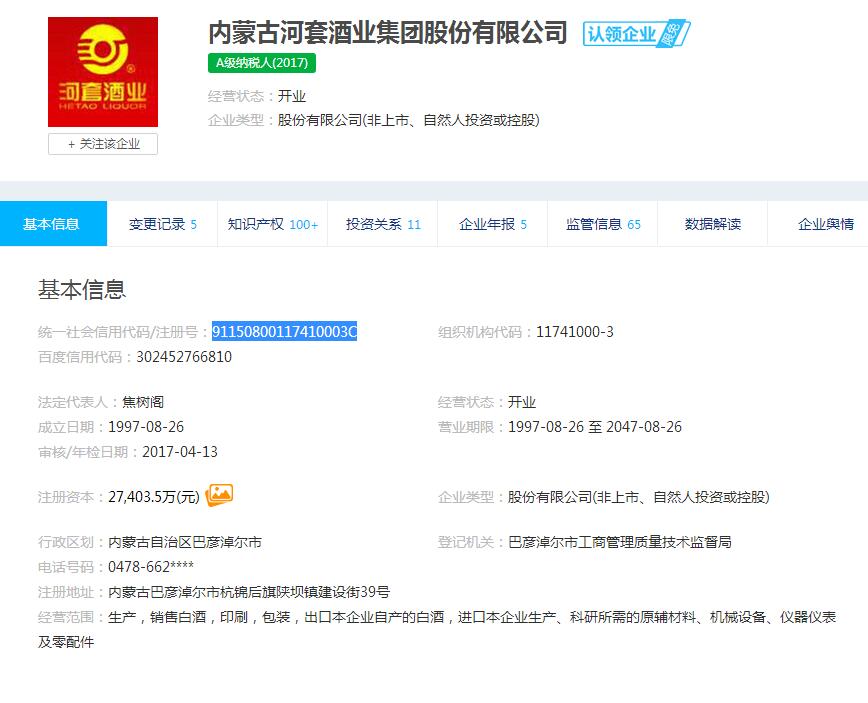Click administrative region 内蒙古自治区巴彦淖尔市
The image size is (868, 703).
pyautogui.click(x=185, y=542)
